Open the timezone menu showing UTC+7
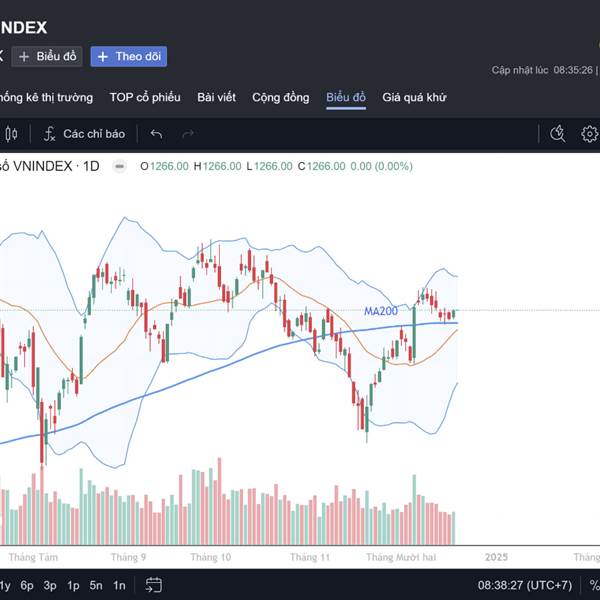 (x=525, y=585)
